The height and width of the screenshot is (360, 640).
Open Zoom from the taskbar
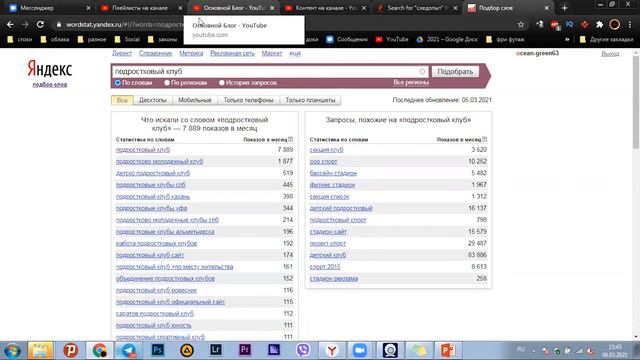click(360, 350)
